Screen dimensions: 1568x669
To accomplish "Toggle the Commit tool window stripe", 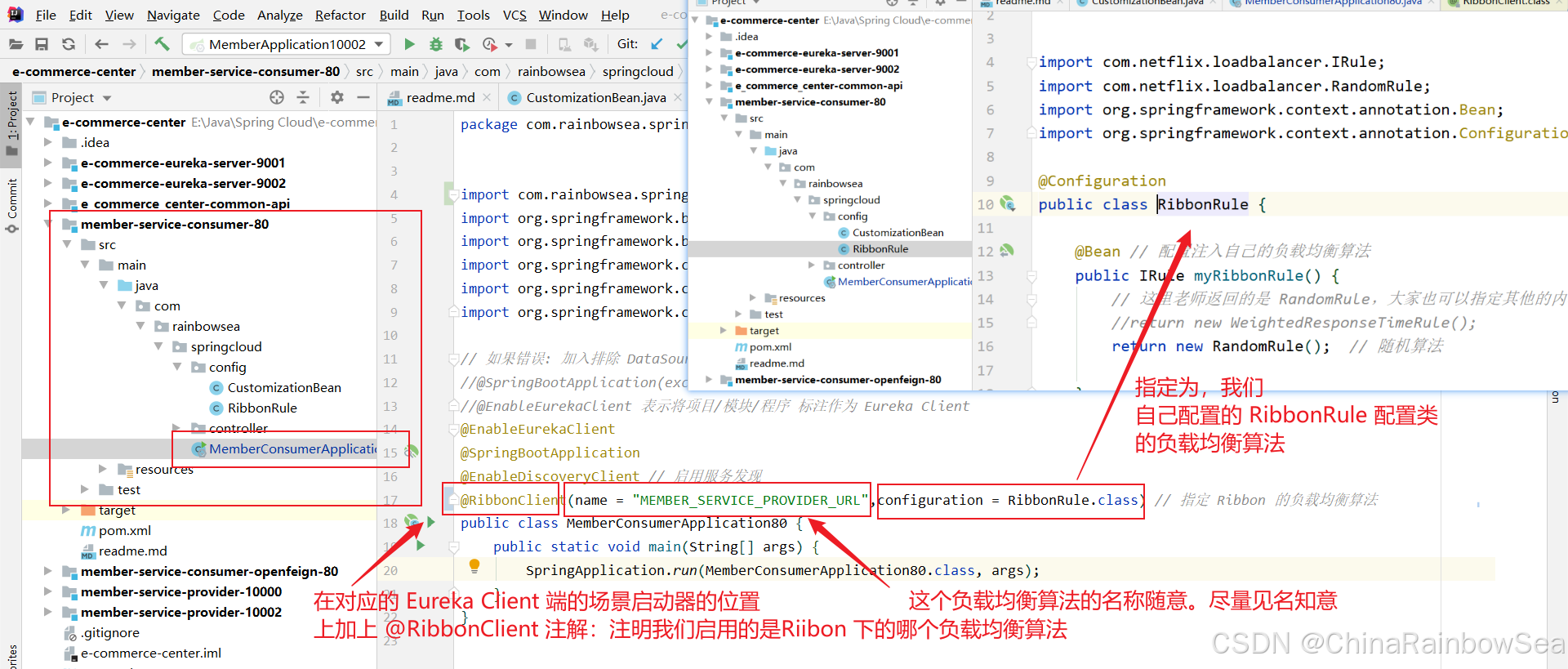I will tap(12, 204).
